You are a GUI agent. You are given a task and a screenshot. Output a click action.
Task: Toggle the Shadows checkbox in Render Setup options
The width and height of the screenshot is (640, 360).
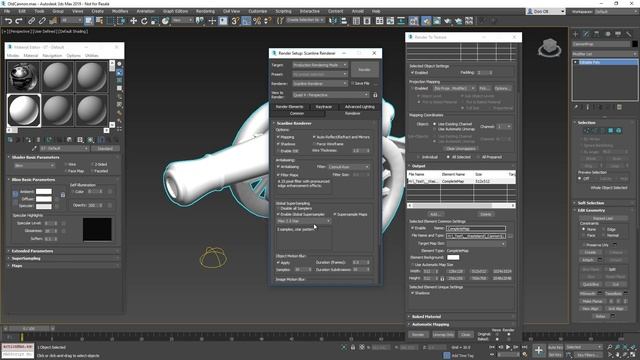pyautogui.click(x=278, y=144)
